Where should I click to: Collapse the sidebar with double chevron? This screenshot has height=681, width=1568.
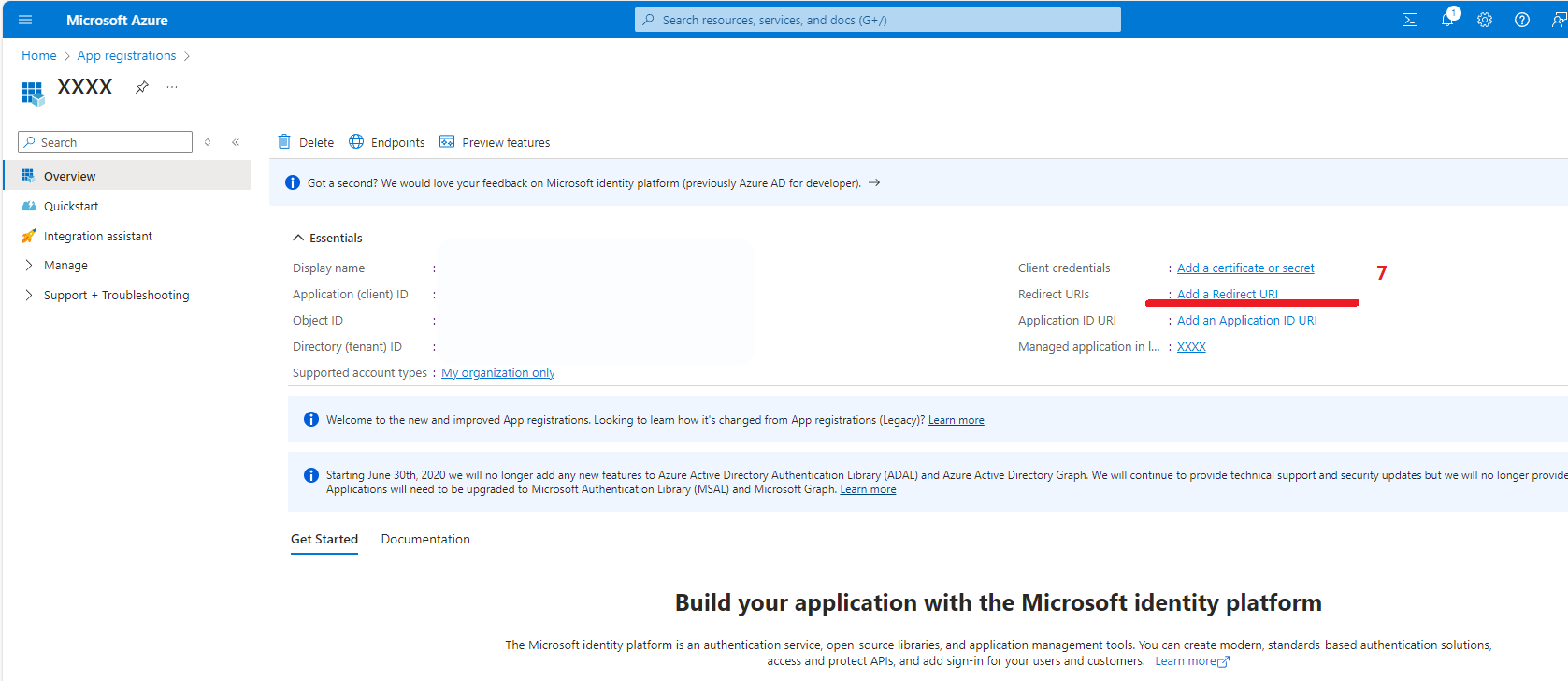[x=236, y=142]
